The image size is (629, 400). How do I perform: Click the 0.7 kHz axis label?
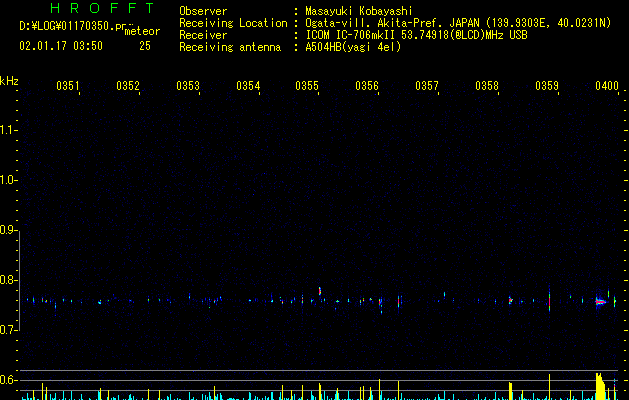coord(8,330)
